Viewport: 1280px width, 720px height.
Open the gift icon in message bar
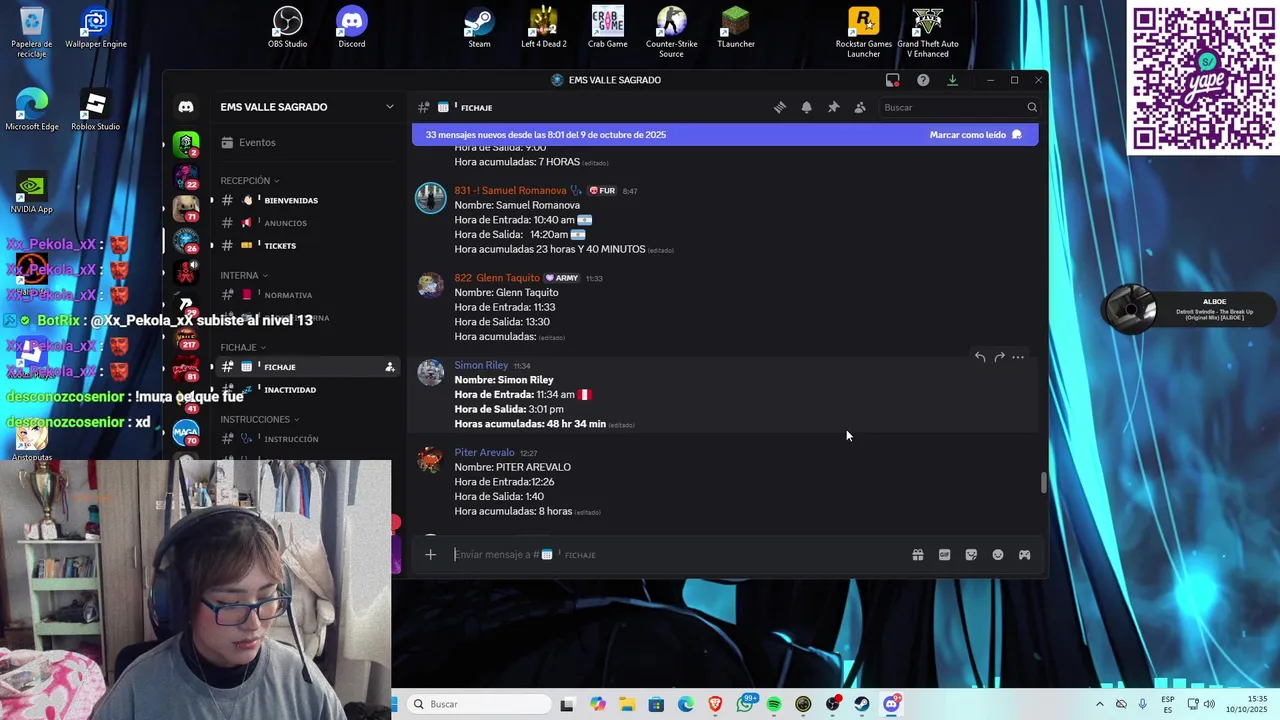918,555
